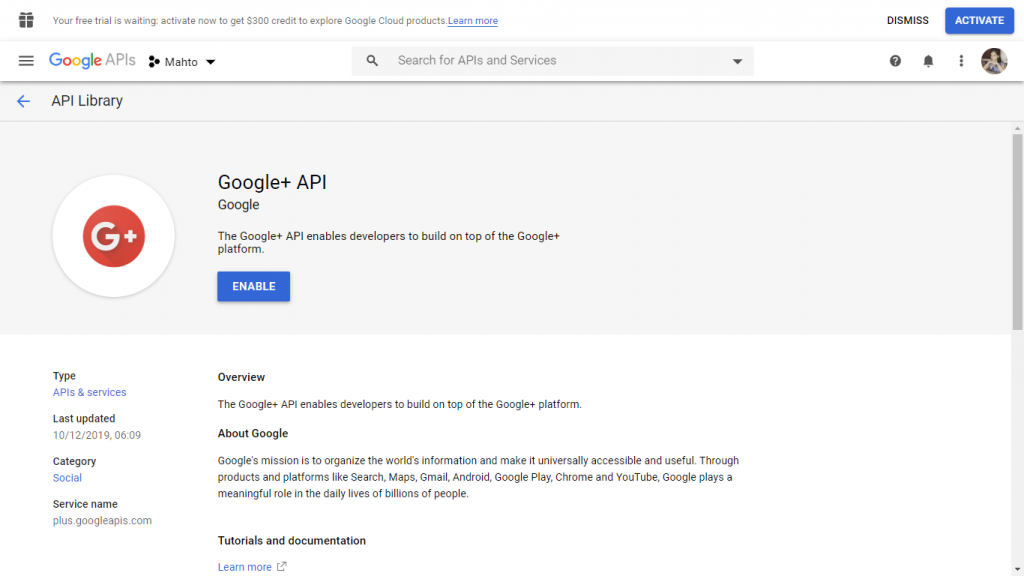Activate the free trial
This screenshot has height=576, width=1024.
(x=979, y=20)
